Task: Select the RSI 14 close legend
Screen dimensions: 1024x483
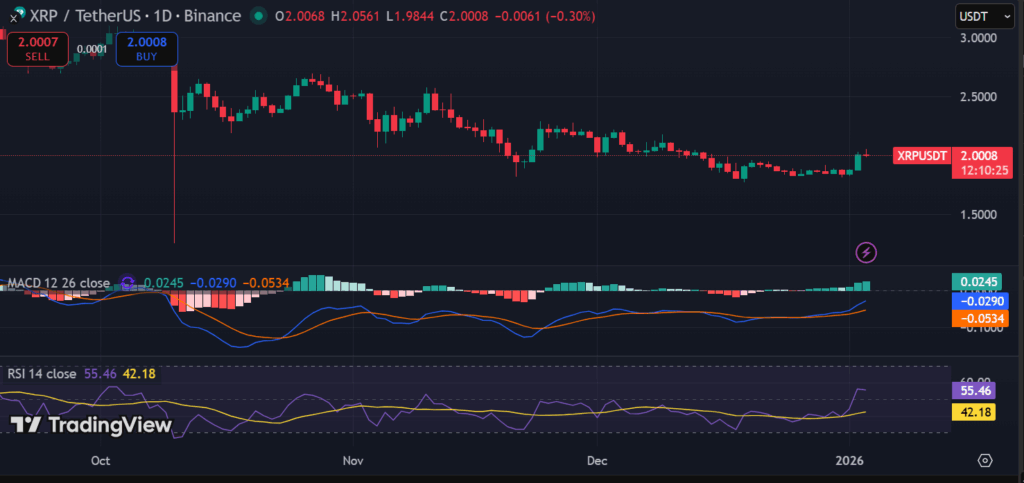Action: click(x=41, y=374)
